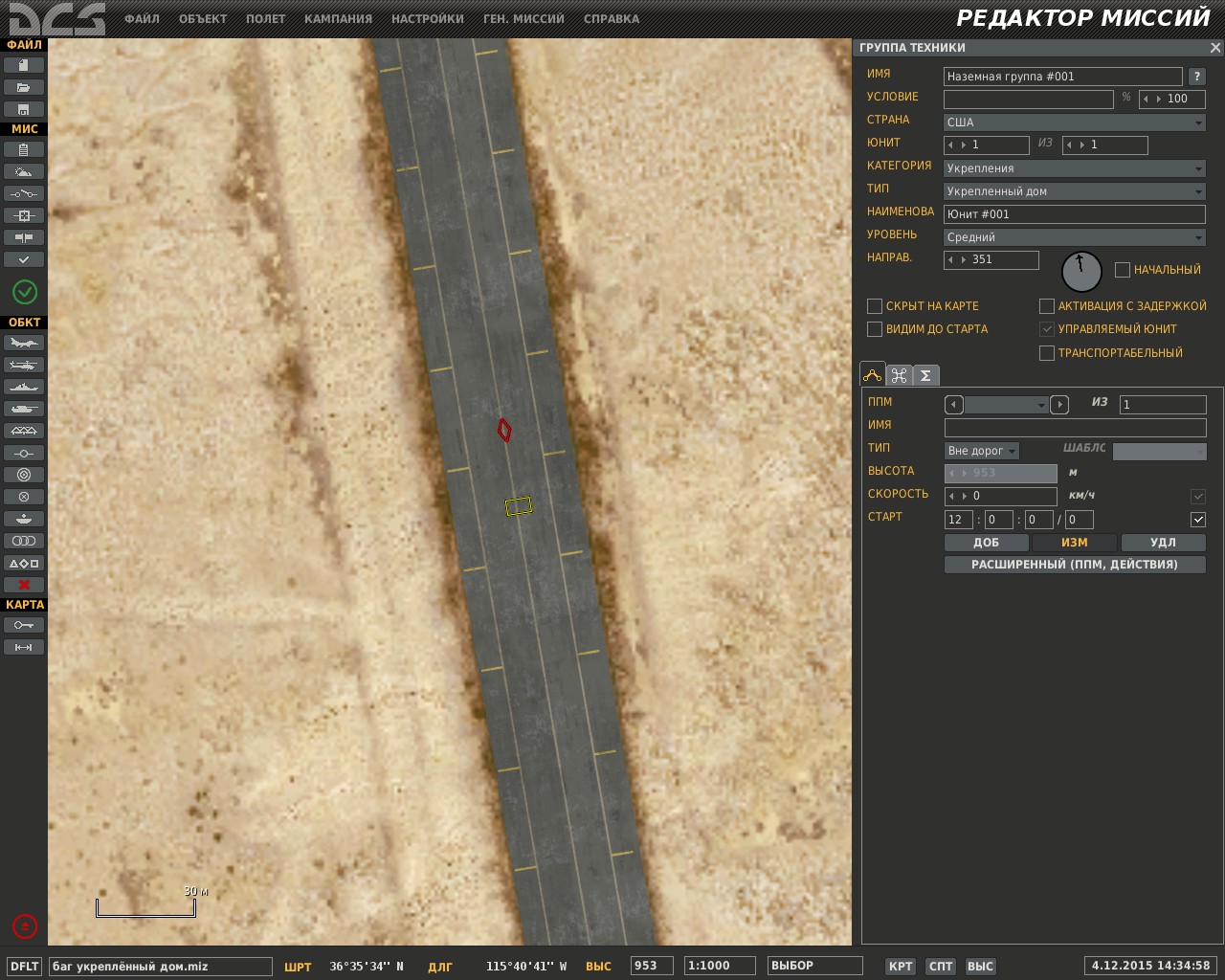The height and width of the screenshot is (980, 1225).
Task: Click the new mission file icon
Action: [24, 65]
